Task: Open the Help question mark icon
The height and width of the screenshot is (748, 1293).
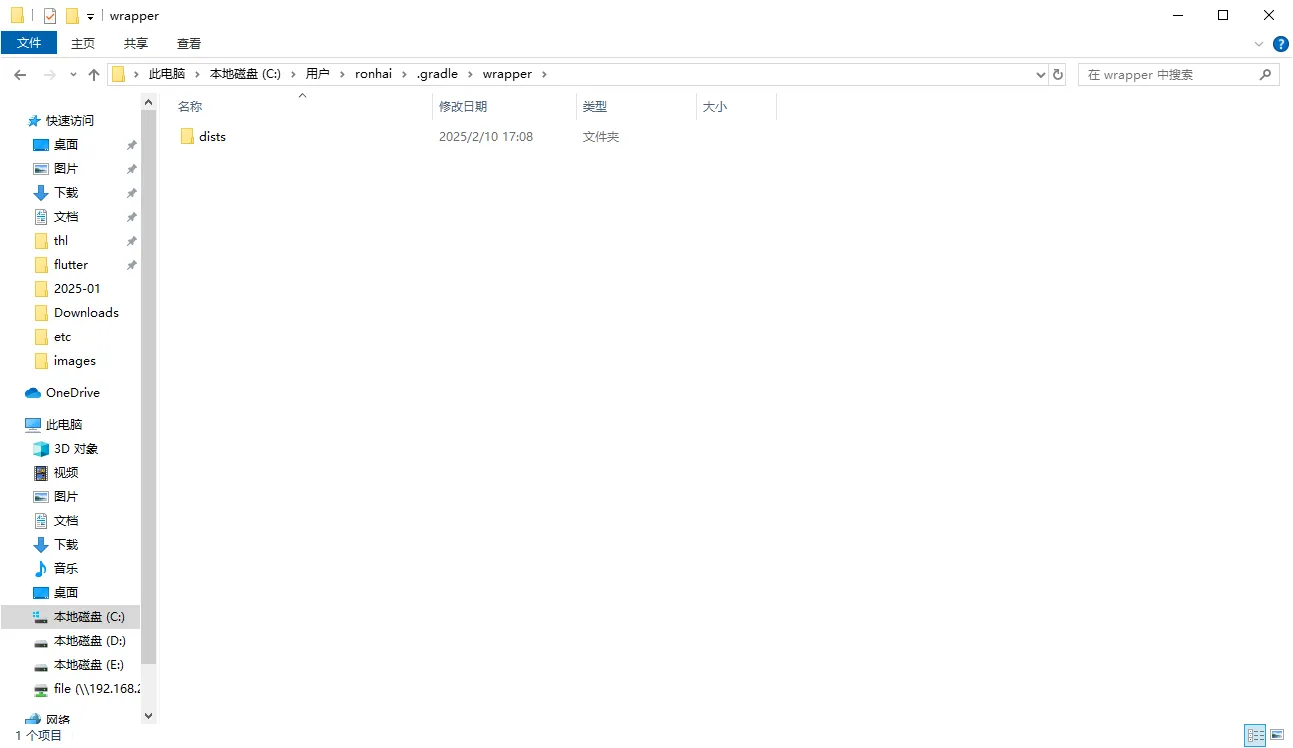Action: 1280,44
